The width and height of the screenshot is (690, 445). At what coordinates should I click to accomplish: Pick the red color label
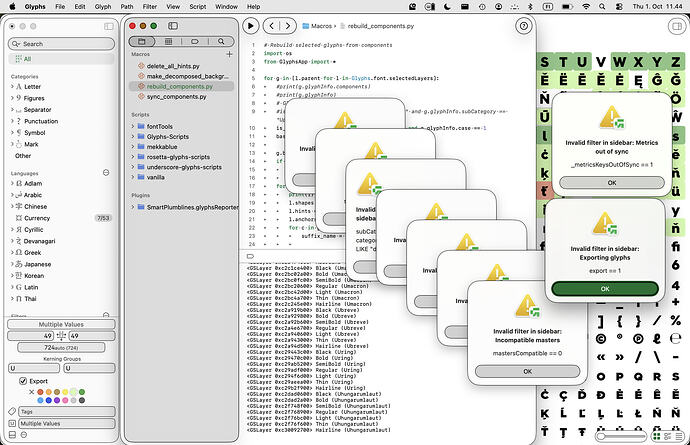[40, 392]
